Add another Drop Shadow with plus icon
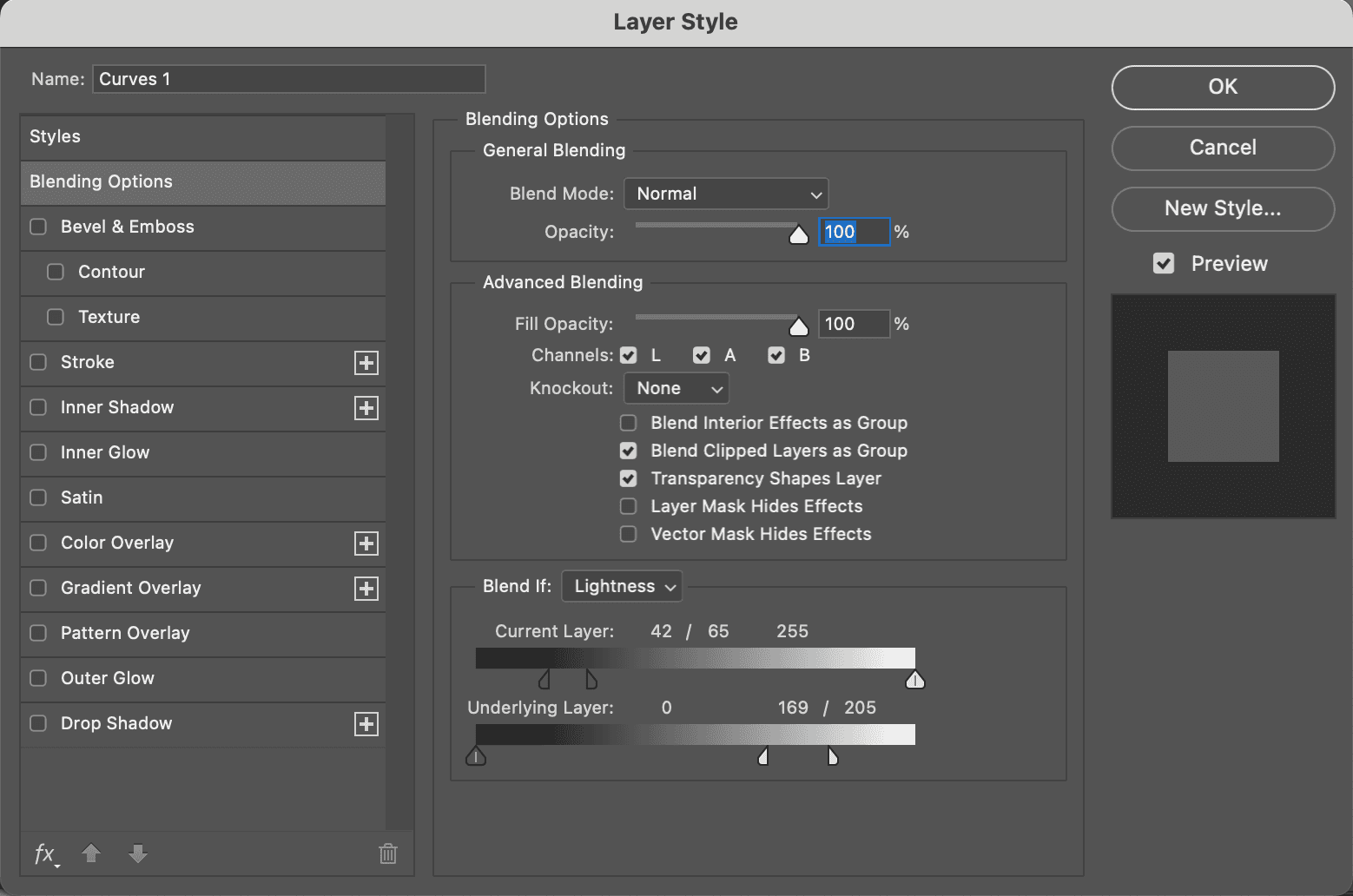 click(366, 724)
